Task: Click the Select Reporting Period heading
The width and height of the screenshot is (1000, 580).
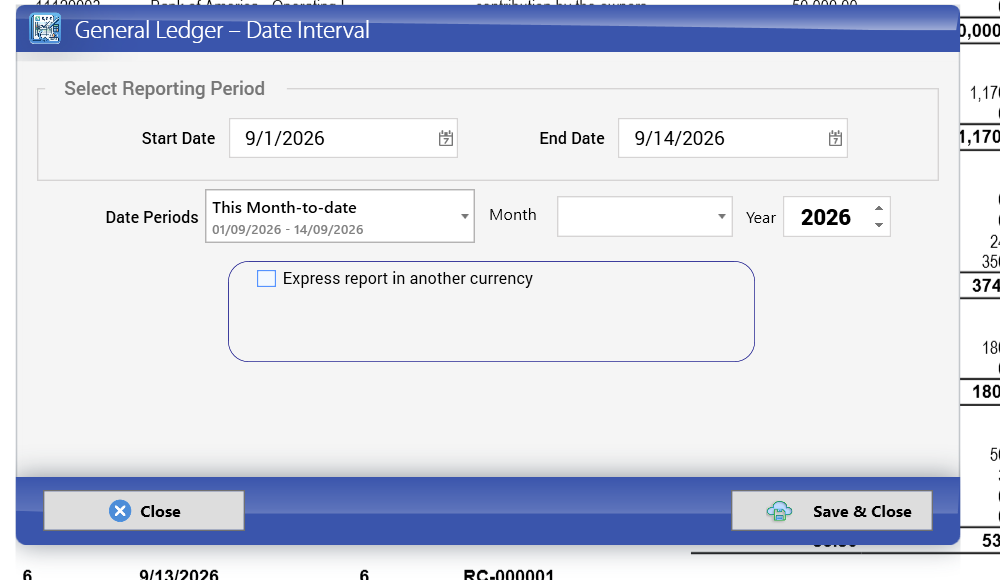Action: coord(165,89)
